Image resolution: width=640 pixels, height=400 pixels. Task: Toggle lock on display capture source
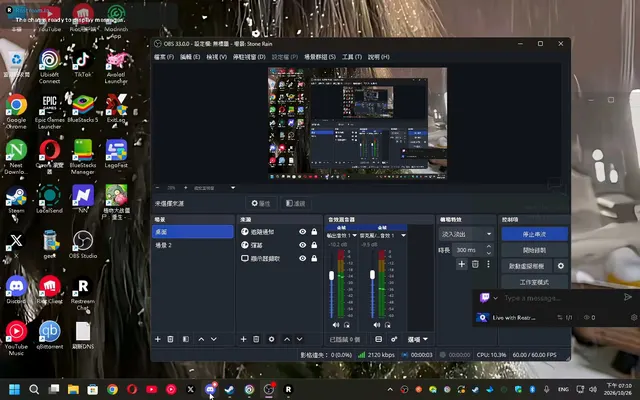click(314, 258)
